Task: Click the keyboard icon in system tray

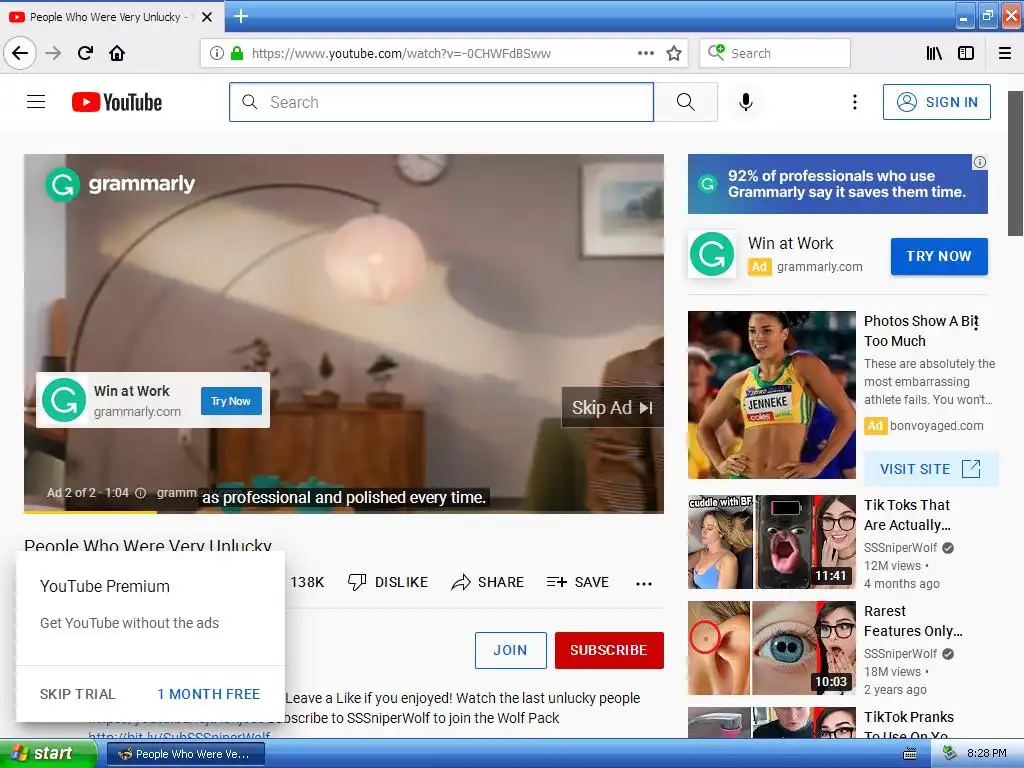Action: pyautogui.click(x=909, y=754)
